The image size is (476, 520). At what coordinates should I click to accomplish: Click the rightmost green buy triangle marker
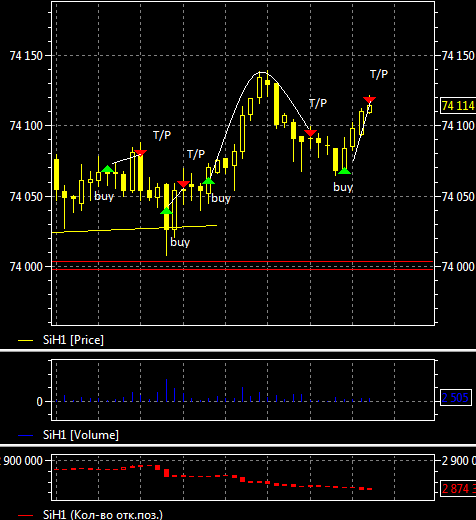(344, 171)
